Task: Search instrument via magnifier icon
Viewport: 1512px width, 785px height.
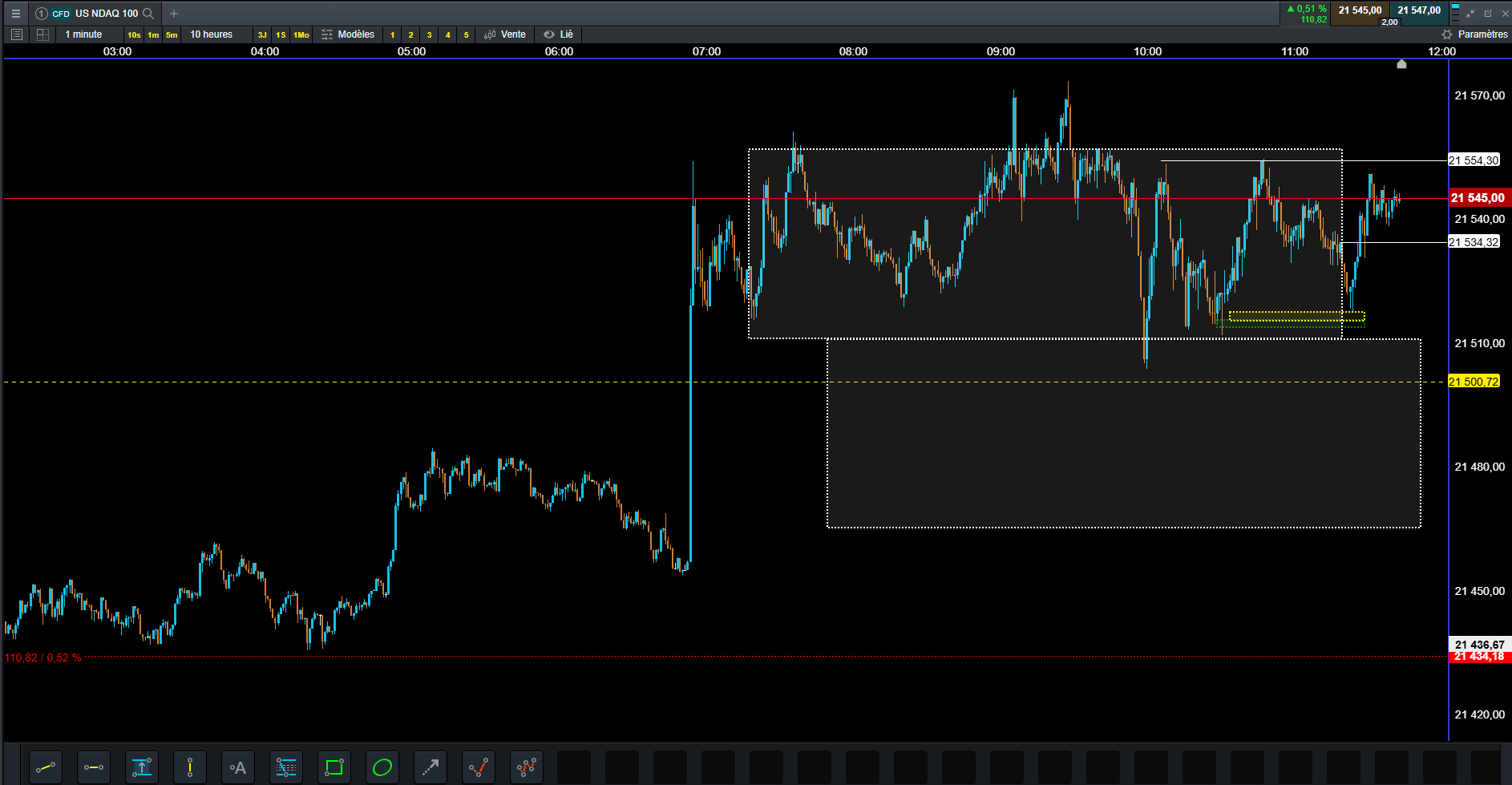Action: (x=148, y=14)
